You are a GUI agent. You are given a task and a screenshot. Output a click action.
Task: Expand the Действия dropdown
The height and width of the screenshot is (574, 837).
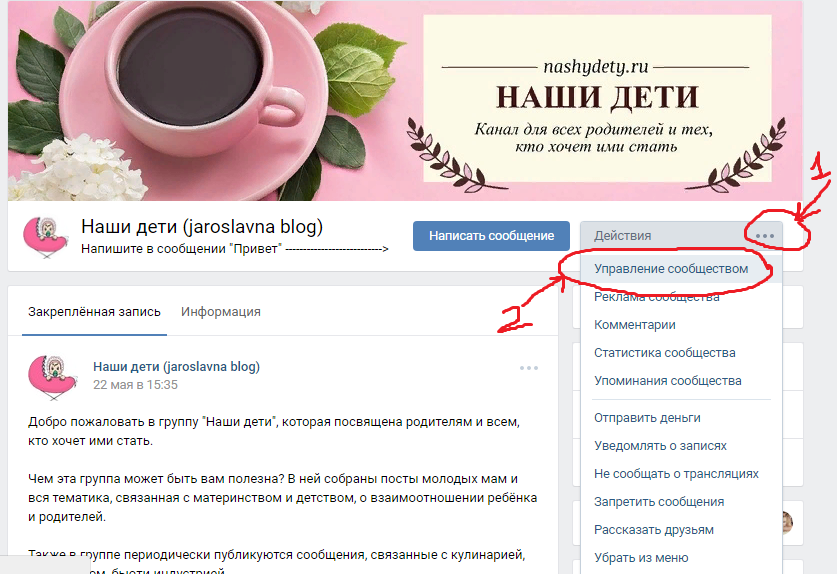(681, 235)
